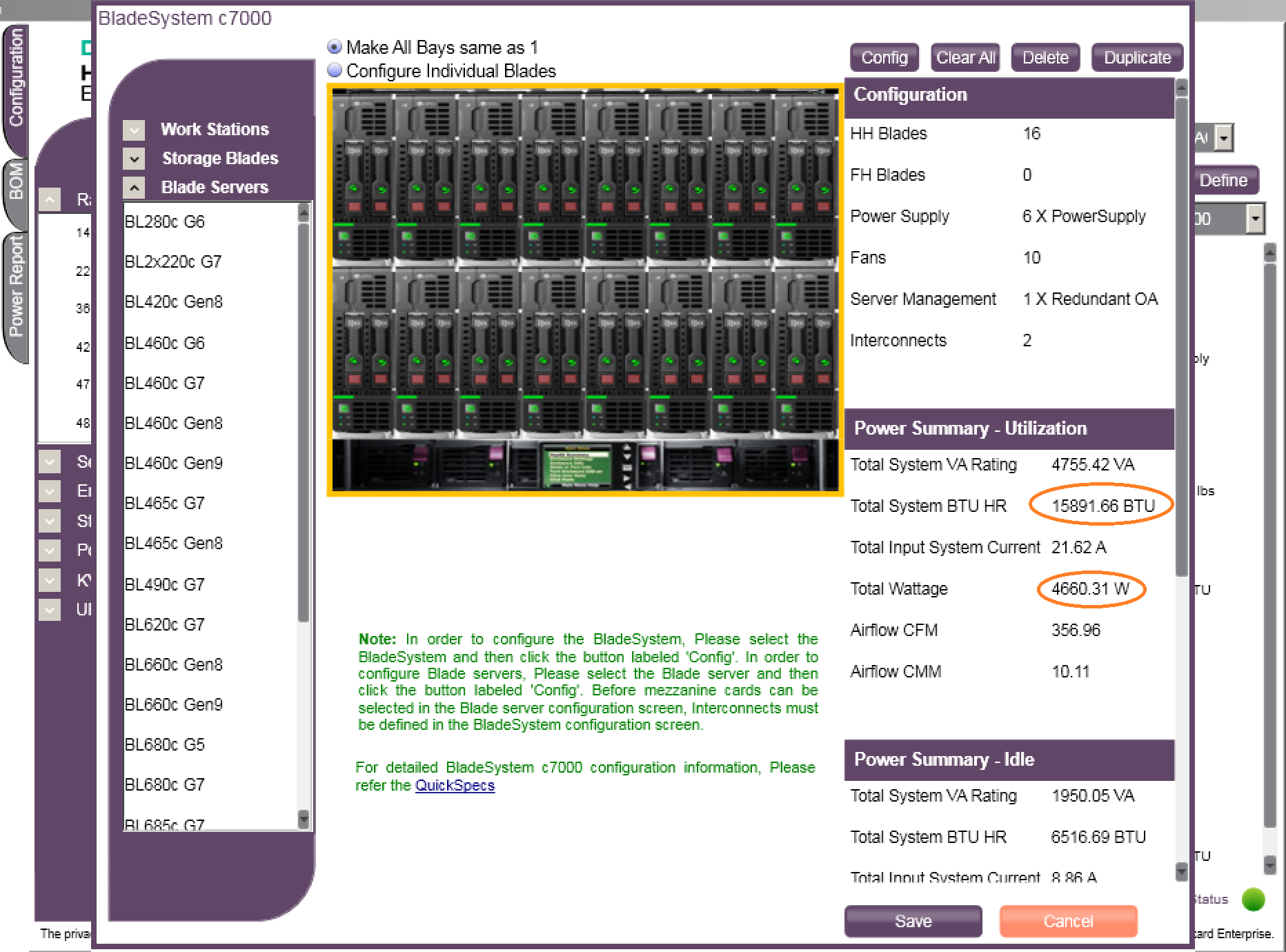Viewport: 1286px width, 952px height.
Task: Click blade list scrollbar up arrow
Action: click(304, 213)
